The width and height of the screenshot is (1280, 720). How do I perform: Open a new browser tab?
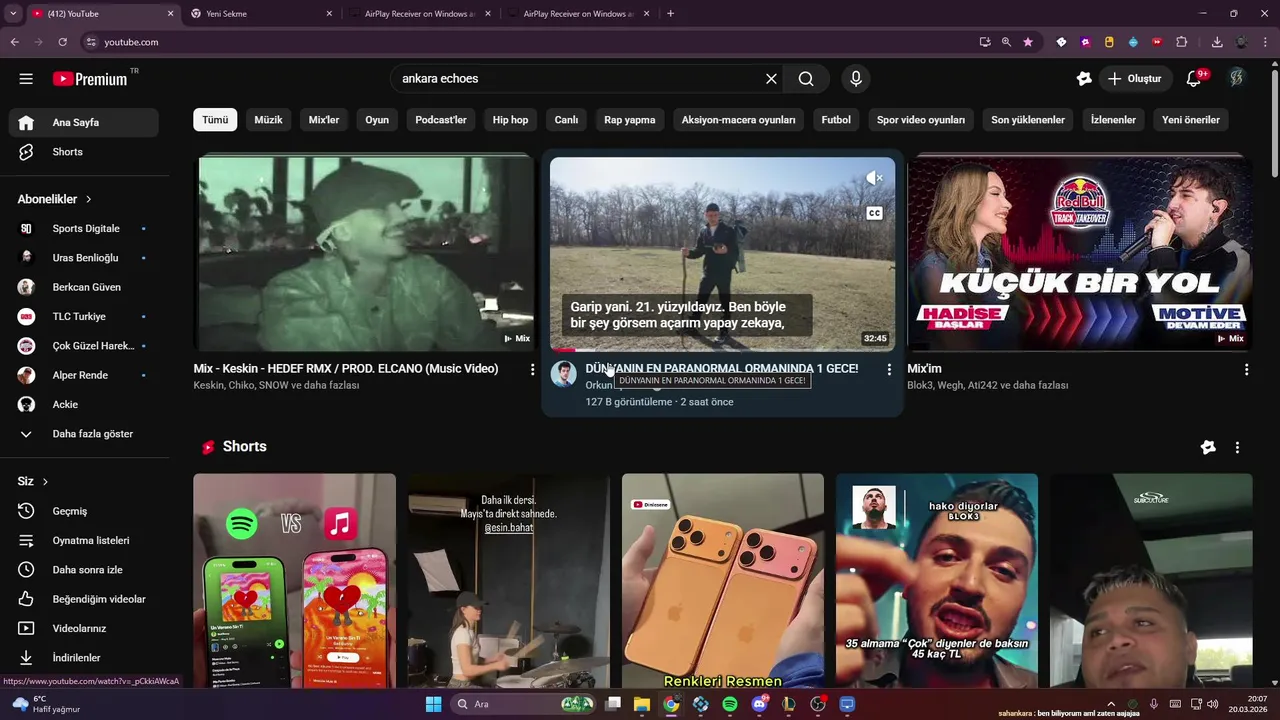(670, 14)
